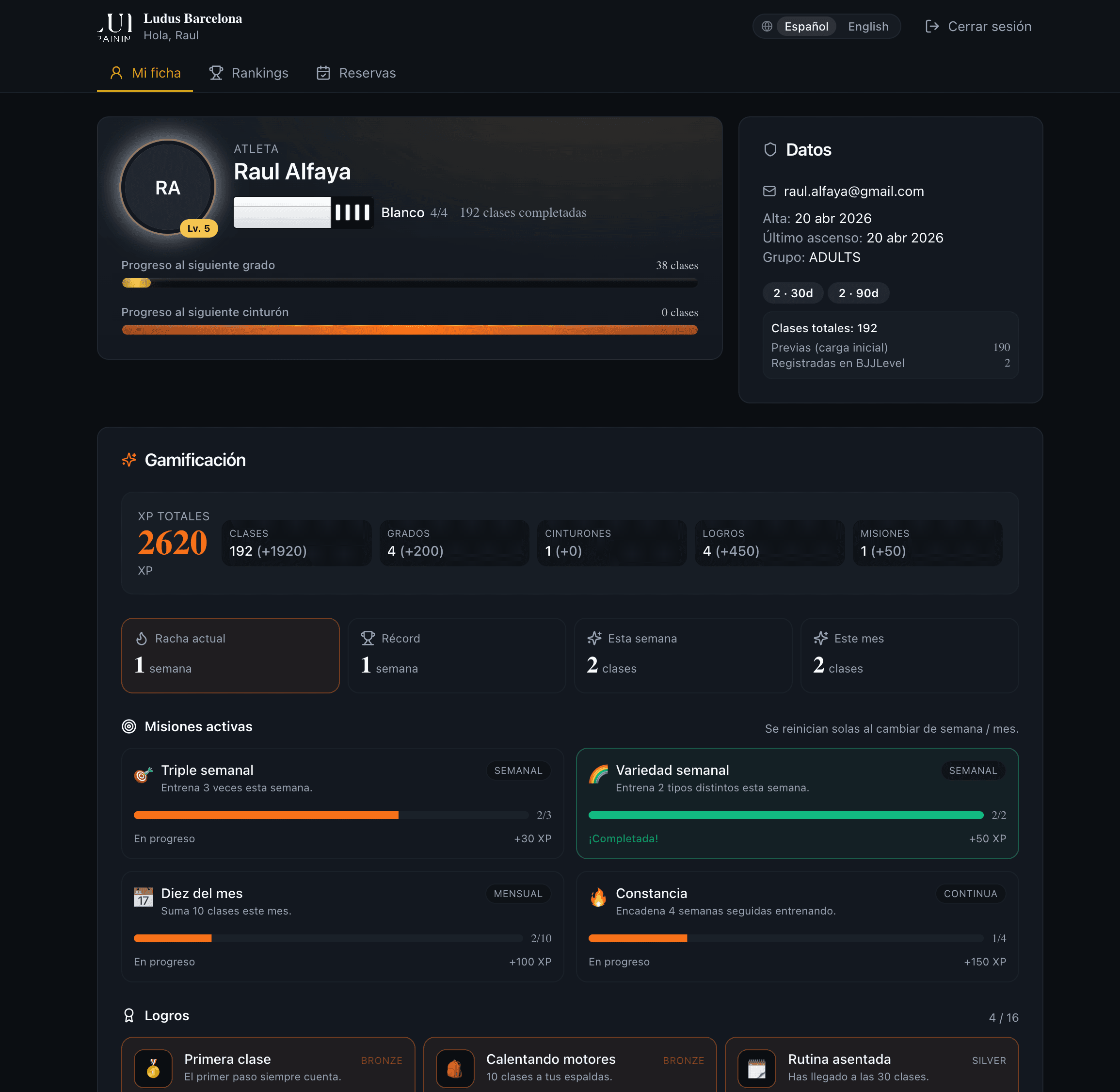
Task: Open the Reservas tab
Action: click(355, 73)
